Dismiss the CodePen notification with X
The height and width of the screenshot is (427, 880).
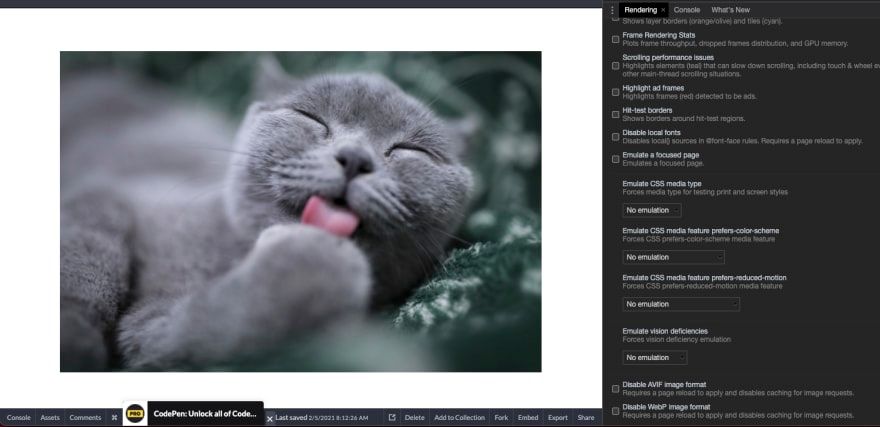click(x=269, y=419)
